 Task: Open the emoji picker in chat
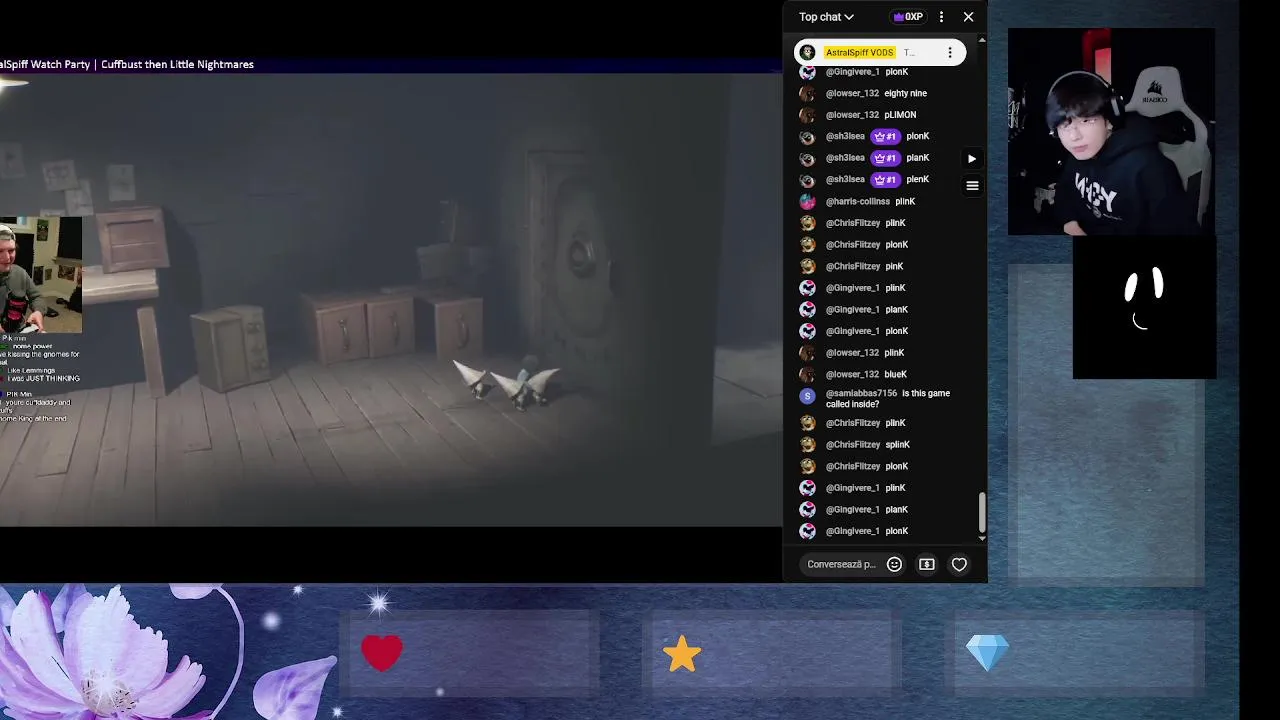pyautogui.click(x=894, y=564)
